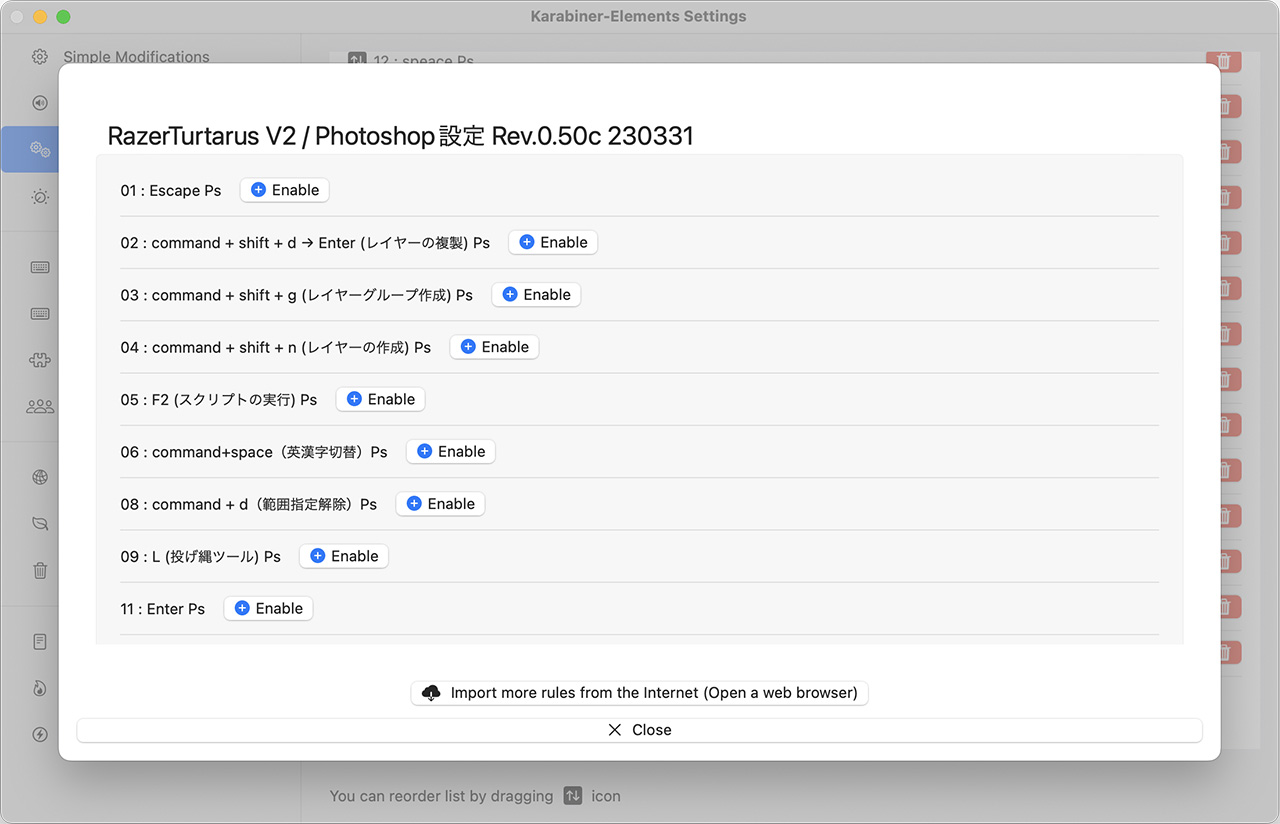Open the sun-shaped parameters icon in sidebar
The width and height of the screenshot is (1280, 824).
pos(40,197)
